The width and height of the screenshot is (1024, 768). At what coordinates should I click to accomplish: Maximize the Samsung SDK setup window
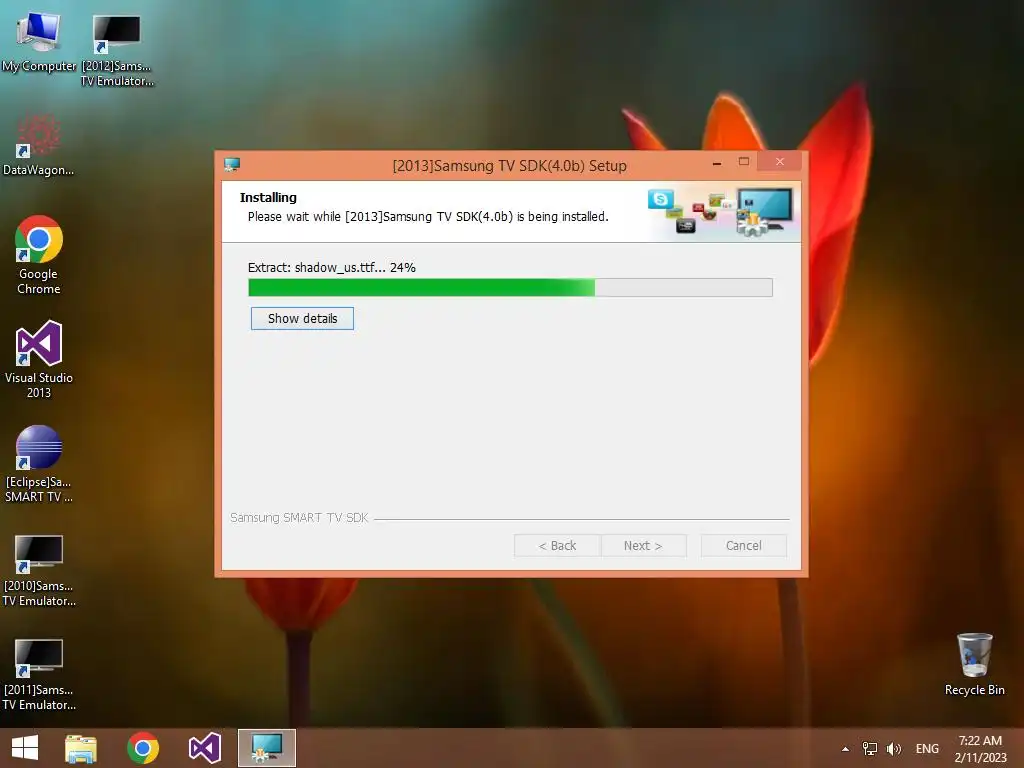pos(744,162)
